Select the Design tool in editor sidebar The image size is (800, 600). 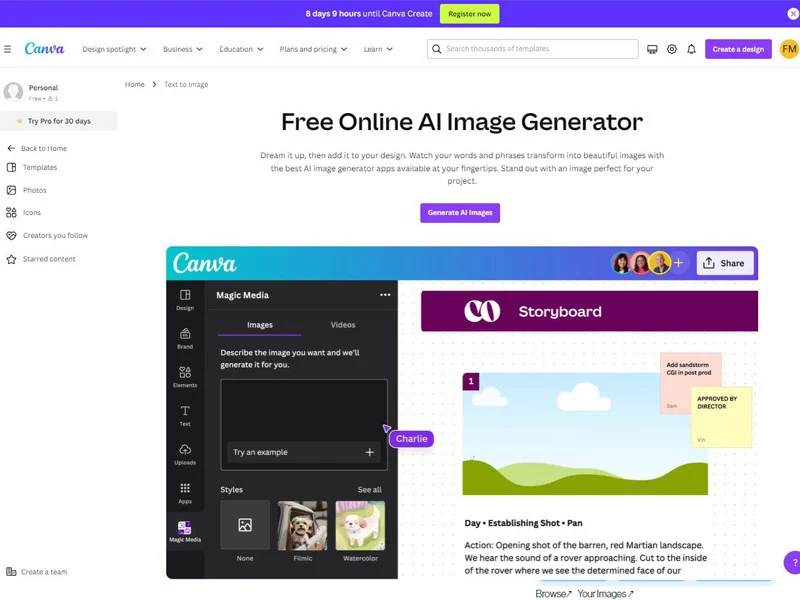[x=185, y=299]
